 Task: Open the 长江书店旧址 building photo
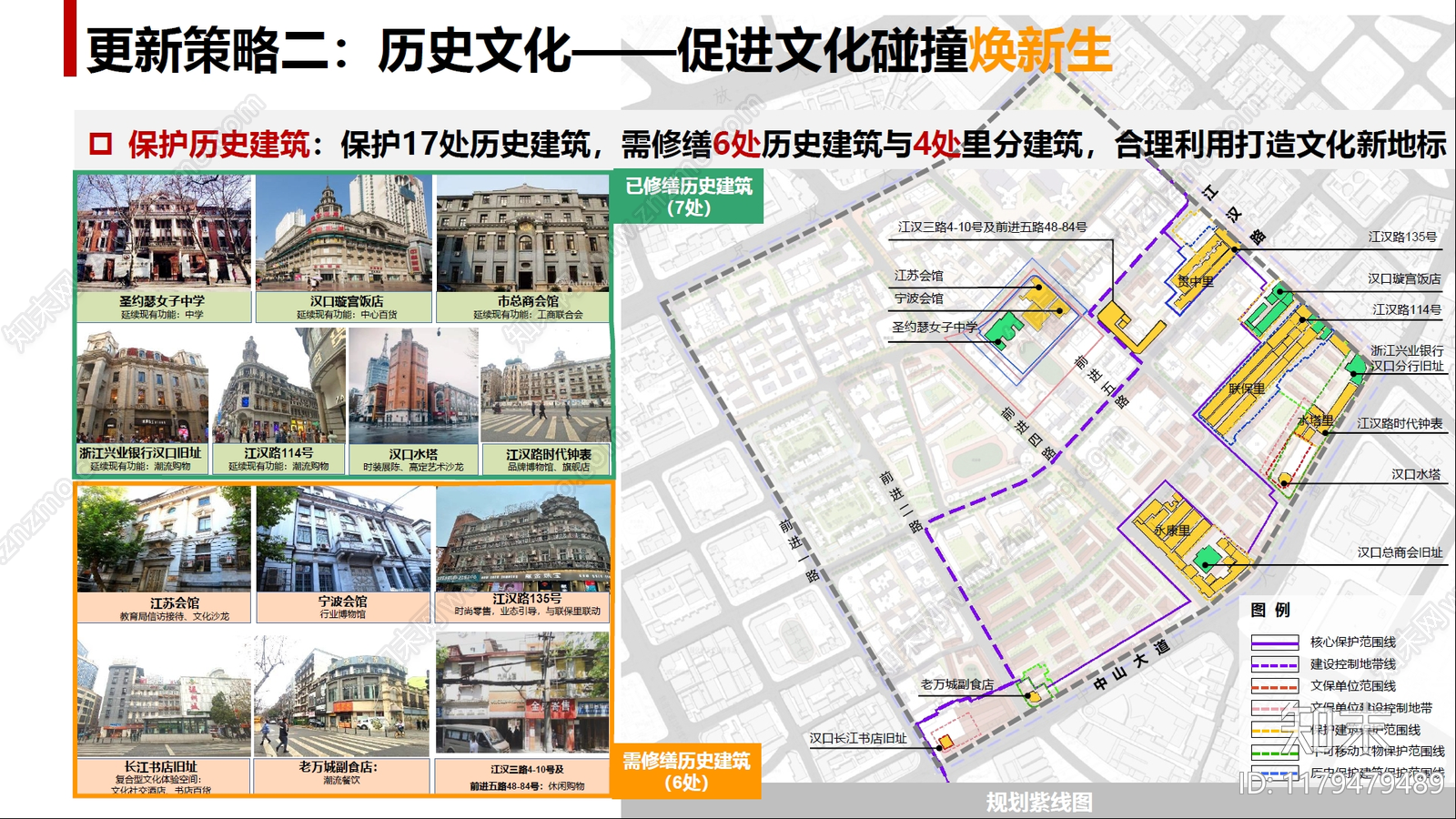pos(164,696)
